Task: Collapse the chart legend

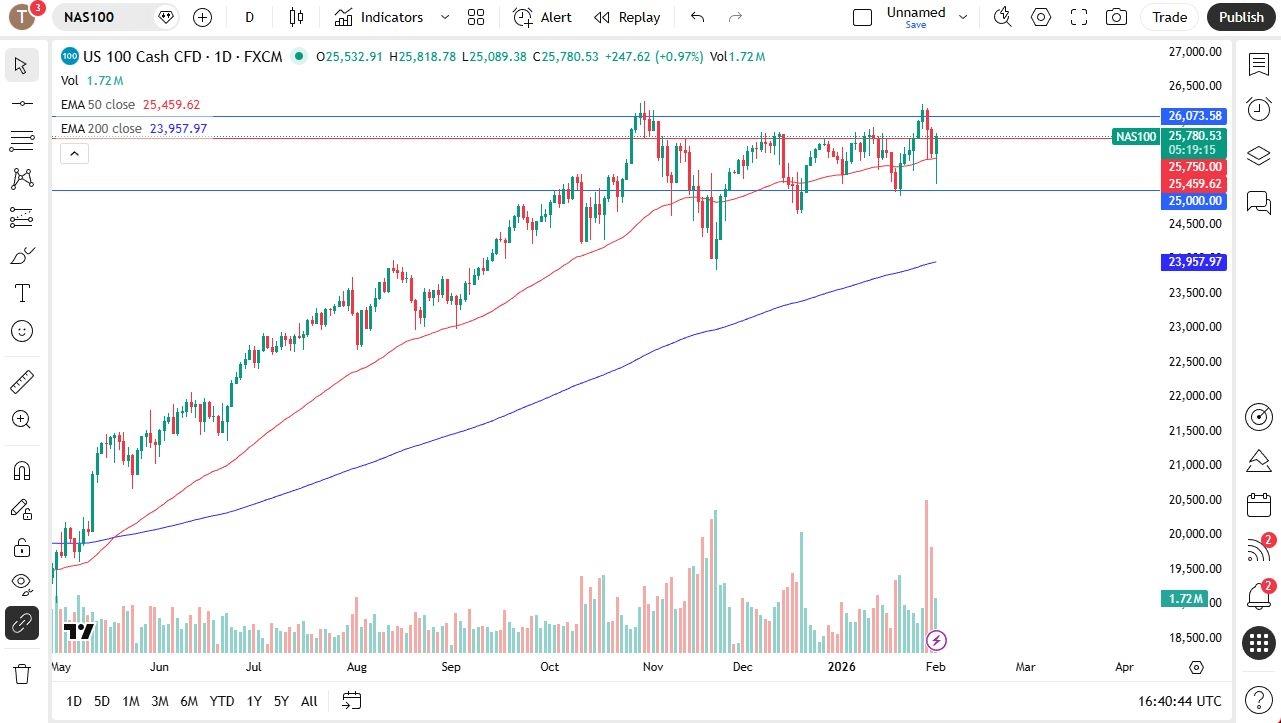Action: pyautogui.click(x=74, y=153)
